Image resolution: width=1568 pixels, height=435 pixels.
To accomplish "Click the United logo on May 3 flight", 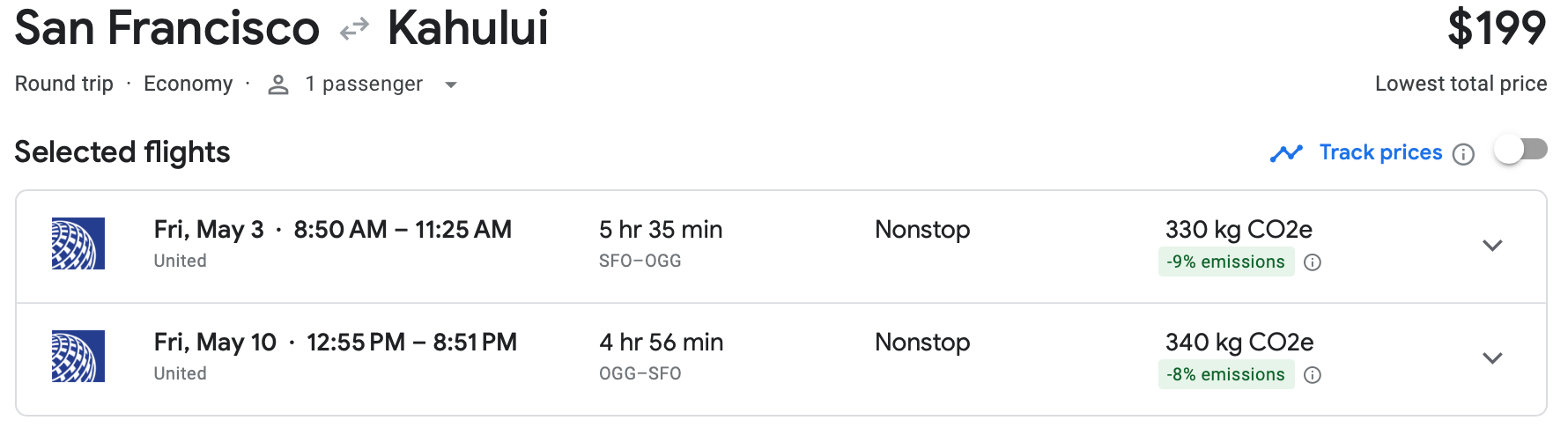I will [78, 243].
